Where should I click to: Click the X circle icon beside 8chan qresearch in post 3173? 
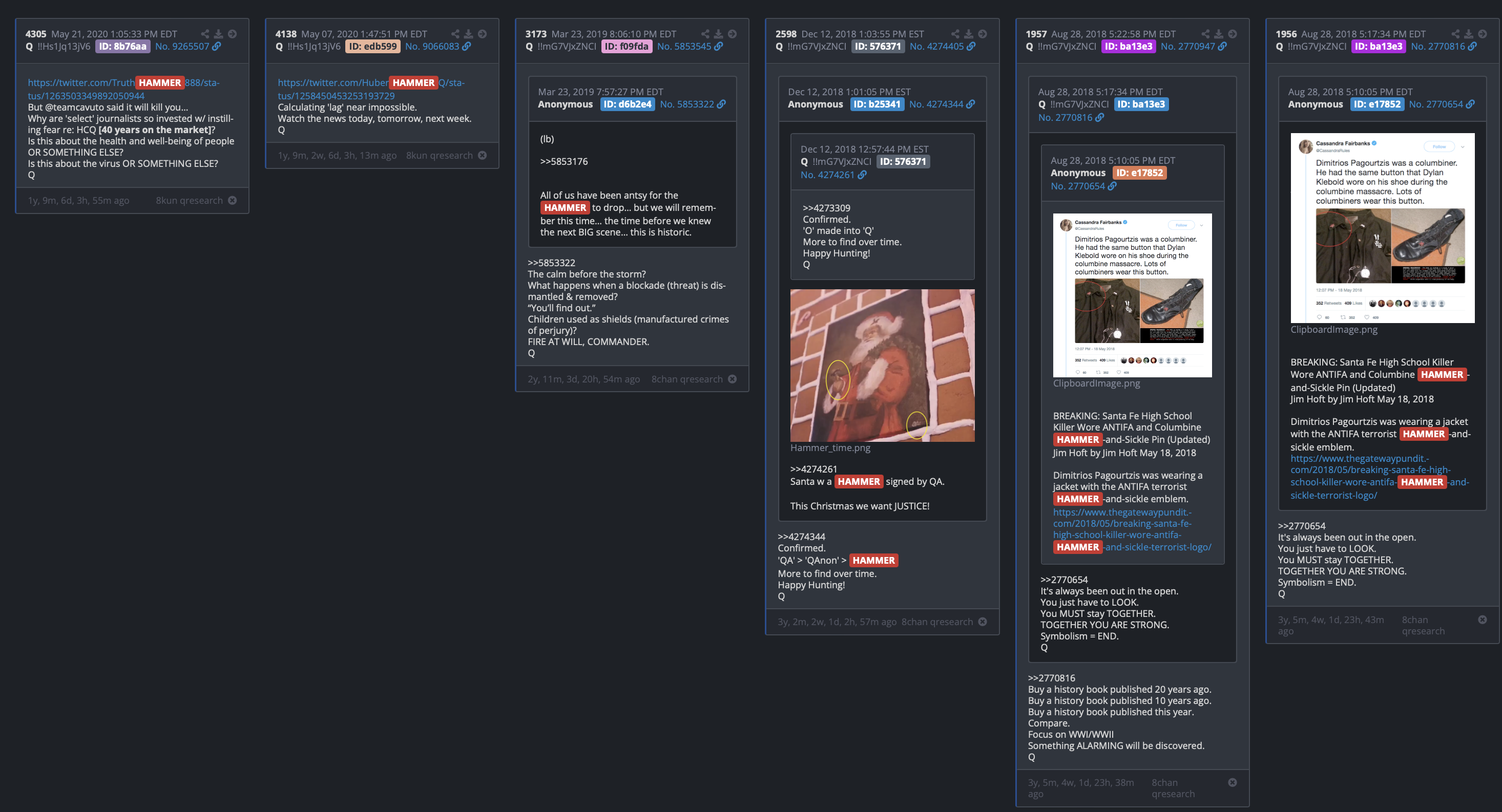click(x=733, y=379)
